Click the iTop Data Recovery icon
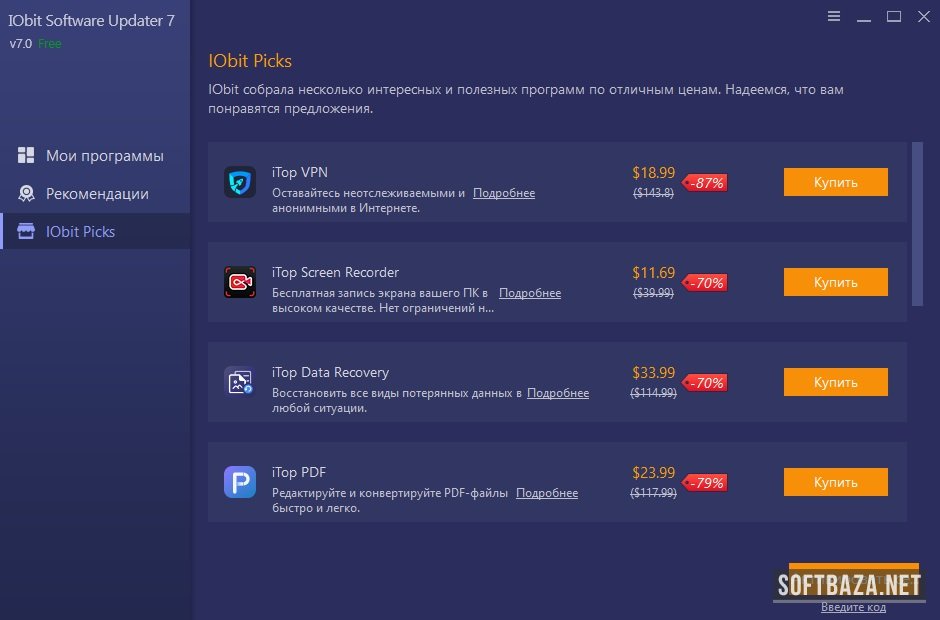 (x=240, y=382)
